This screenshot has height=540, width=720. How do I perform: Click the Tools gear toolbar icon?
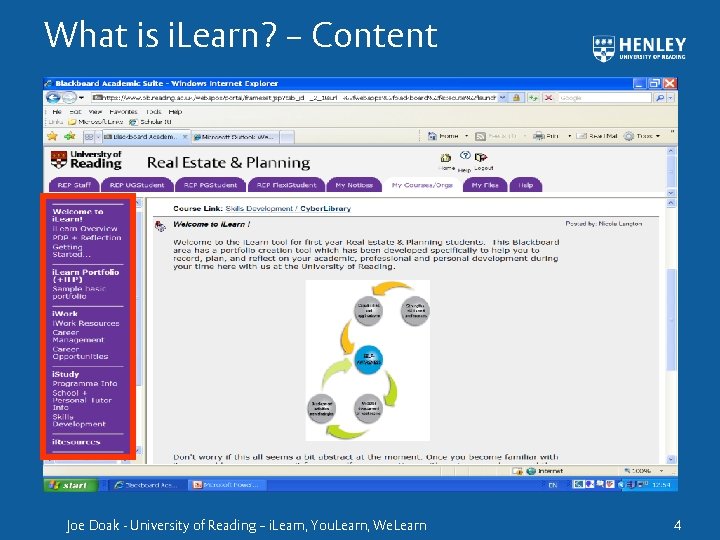click(x=629, y=136)
